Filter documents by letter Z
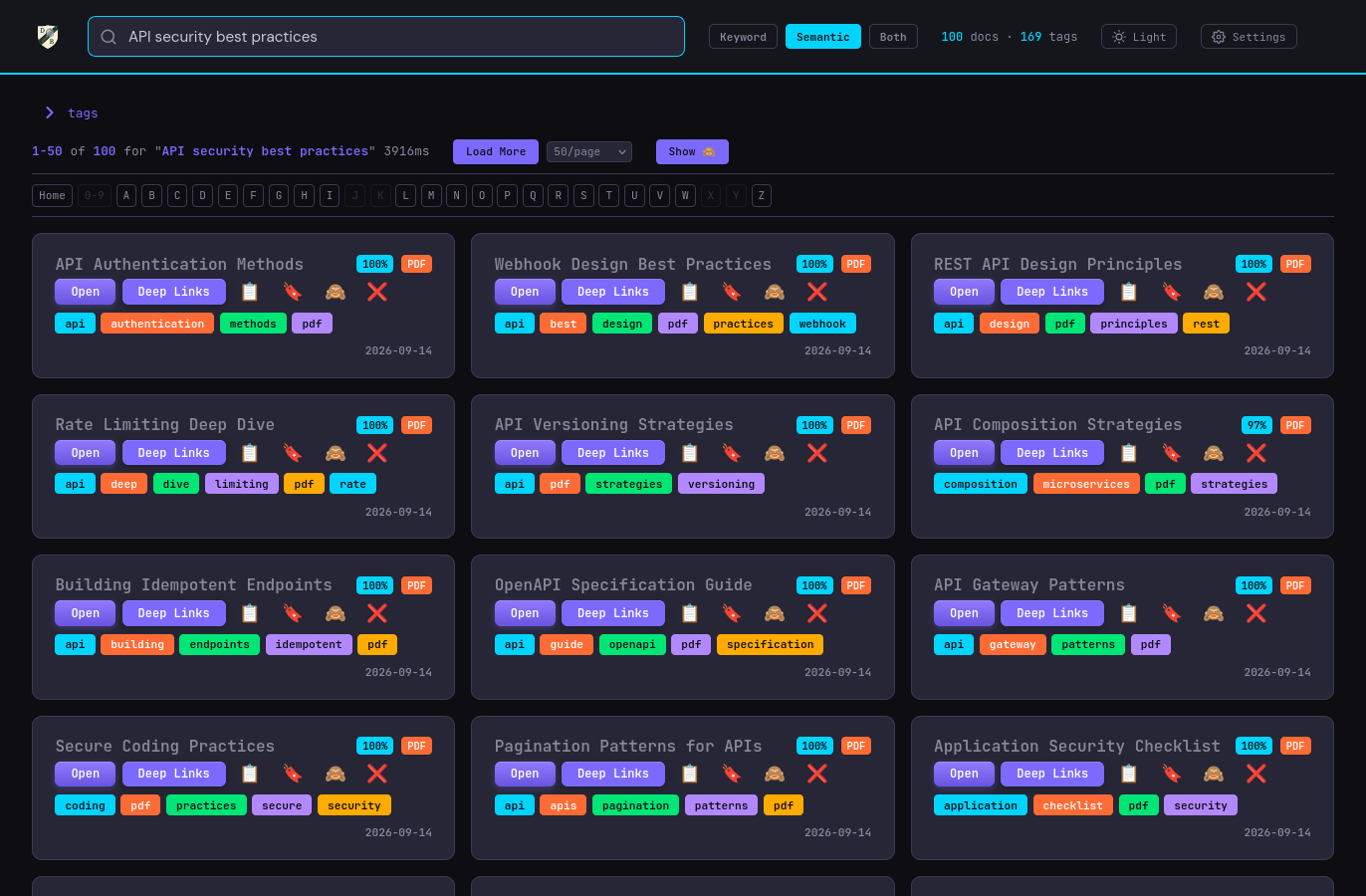Viewport: 1366px width, 896px height. [x=762, y=196]
